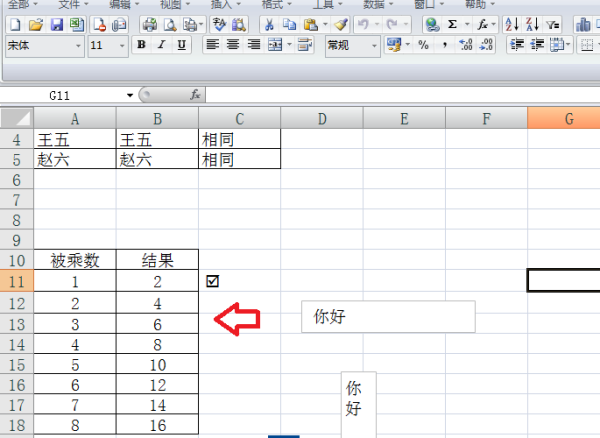Open the 视图 menu

175,4
